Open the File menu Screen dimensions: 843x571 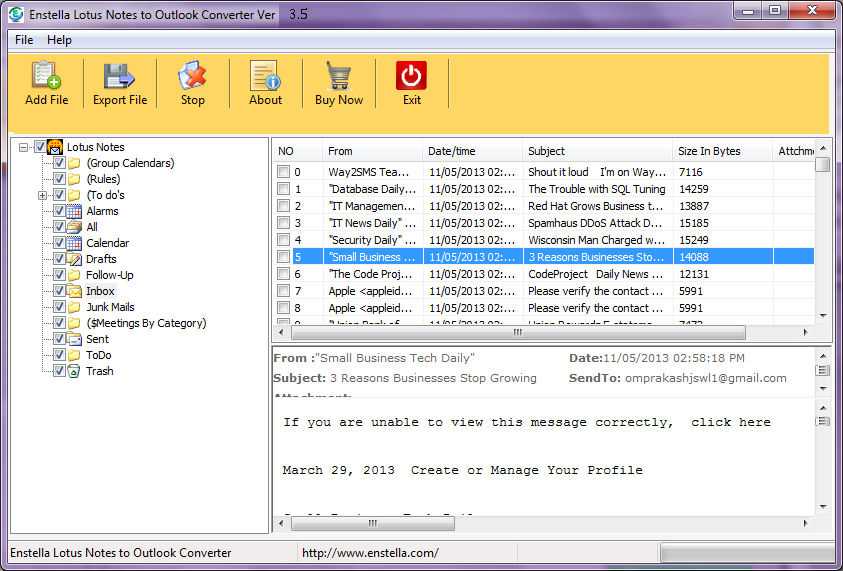click(x=24, y=40)
